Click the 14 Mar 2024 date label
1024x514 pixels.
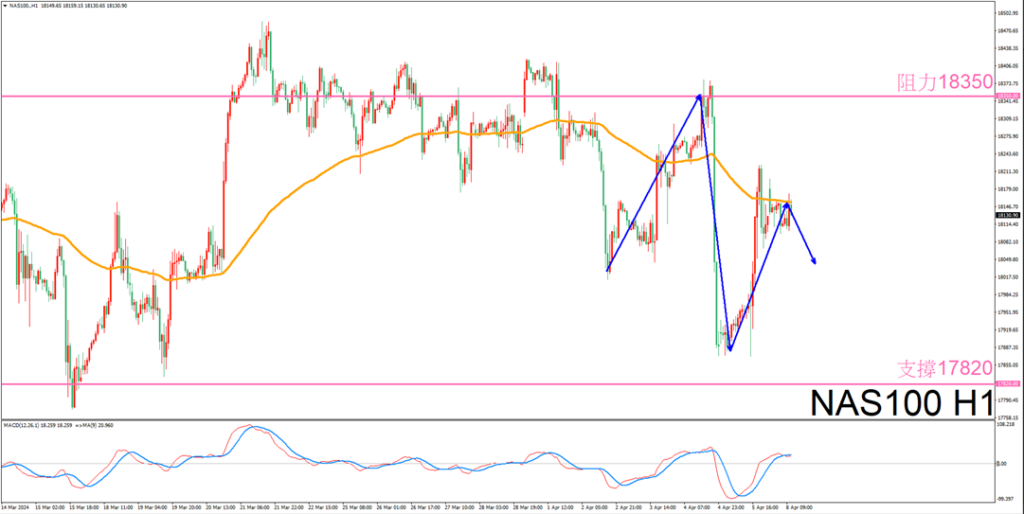(17, 508)
